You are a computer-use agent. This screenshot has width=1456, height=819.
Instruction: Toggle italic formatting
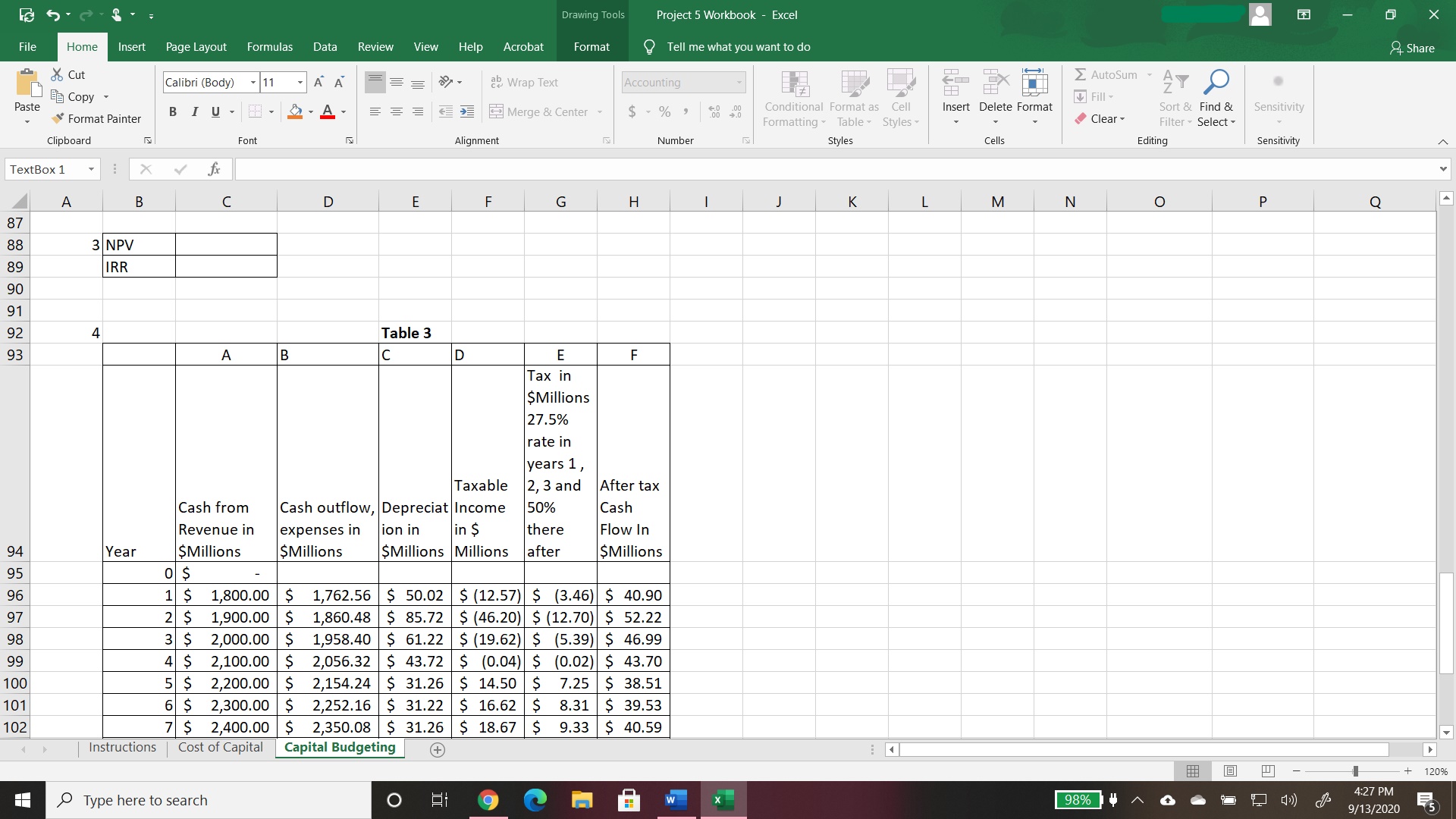(x=194, y=111)
